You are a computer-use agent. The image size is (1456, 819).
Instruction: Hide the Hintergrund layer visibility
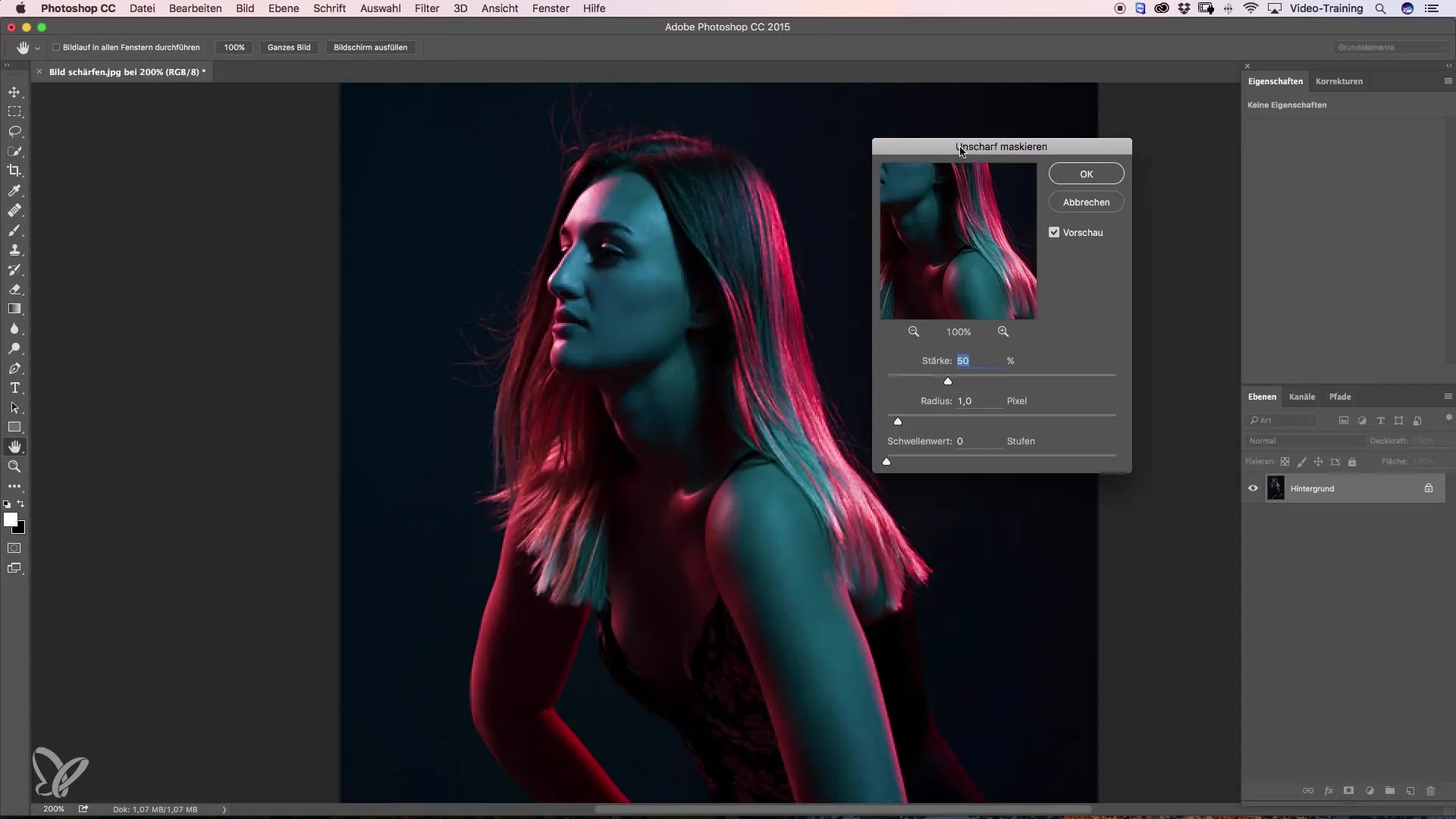point(1253,488)
